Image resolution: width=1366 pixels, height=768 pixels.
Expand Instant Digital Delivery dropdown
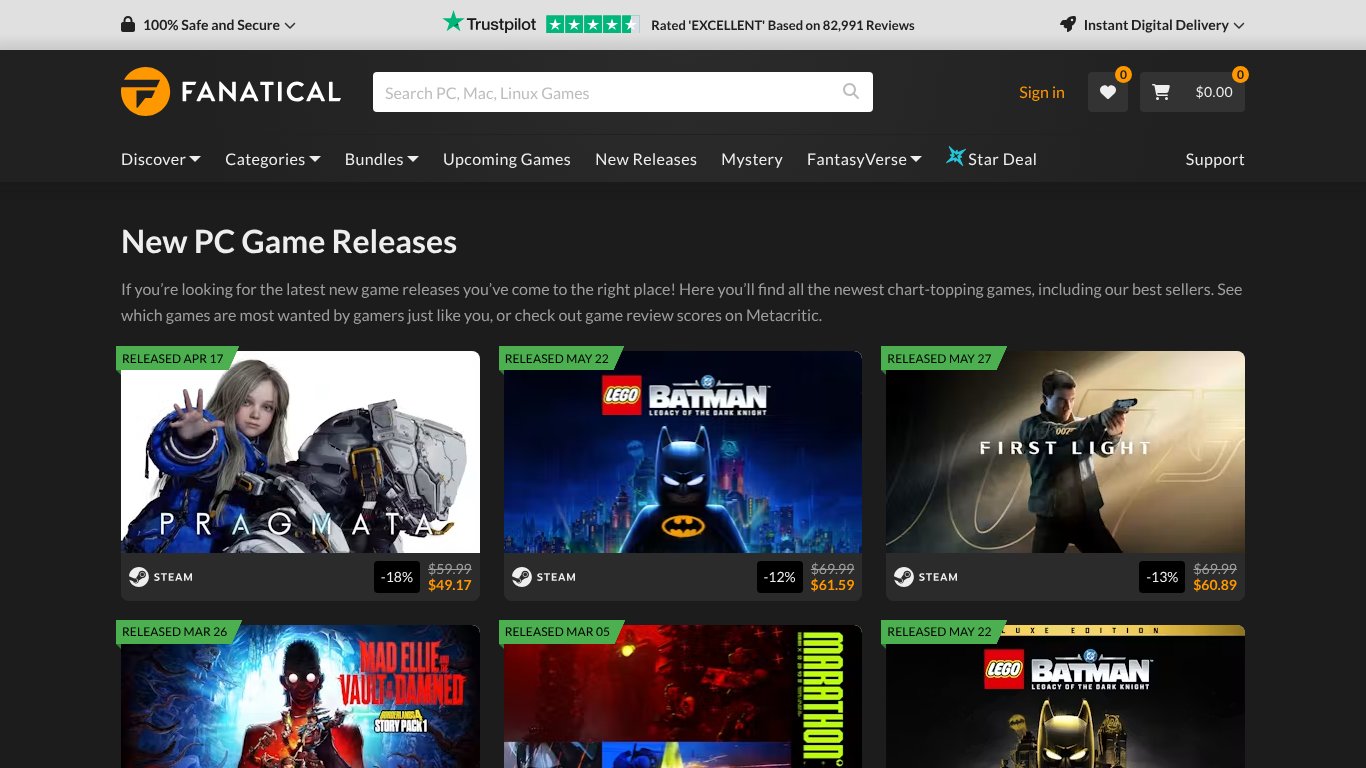[x=1152, y=25]
